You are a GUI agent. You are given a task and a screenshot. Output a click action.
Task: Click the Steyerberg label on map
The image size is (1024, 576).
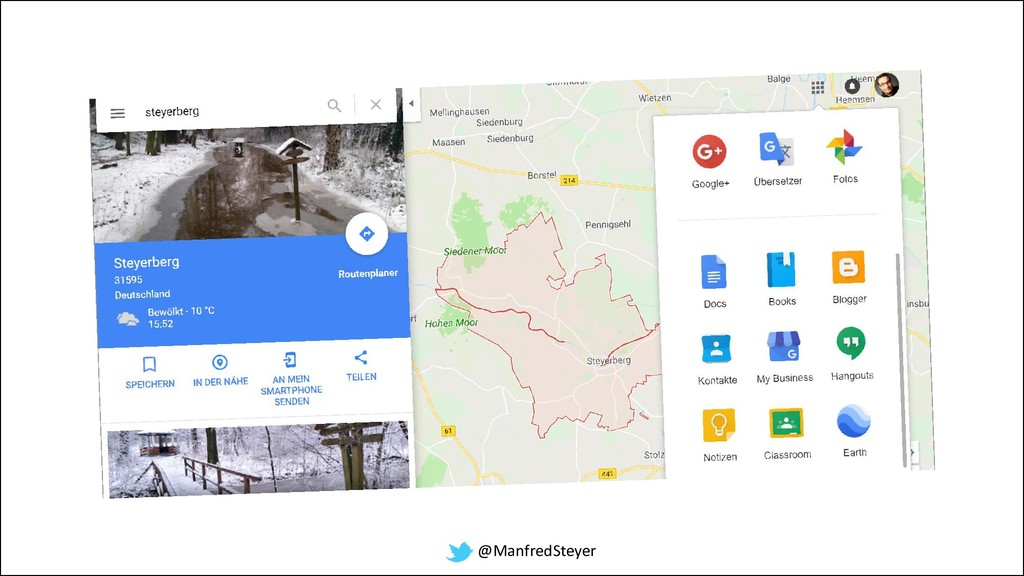(609, 360)
